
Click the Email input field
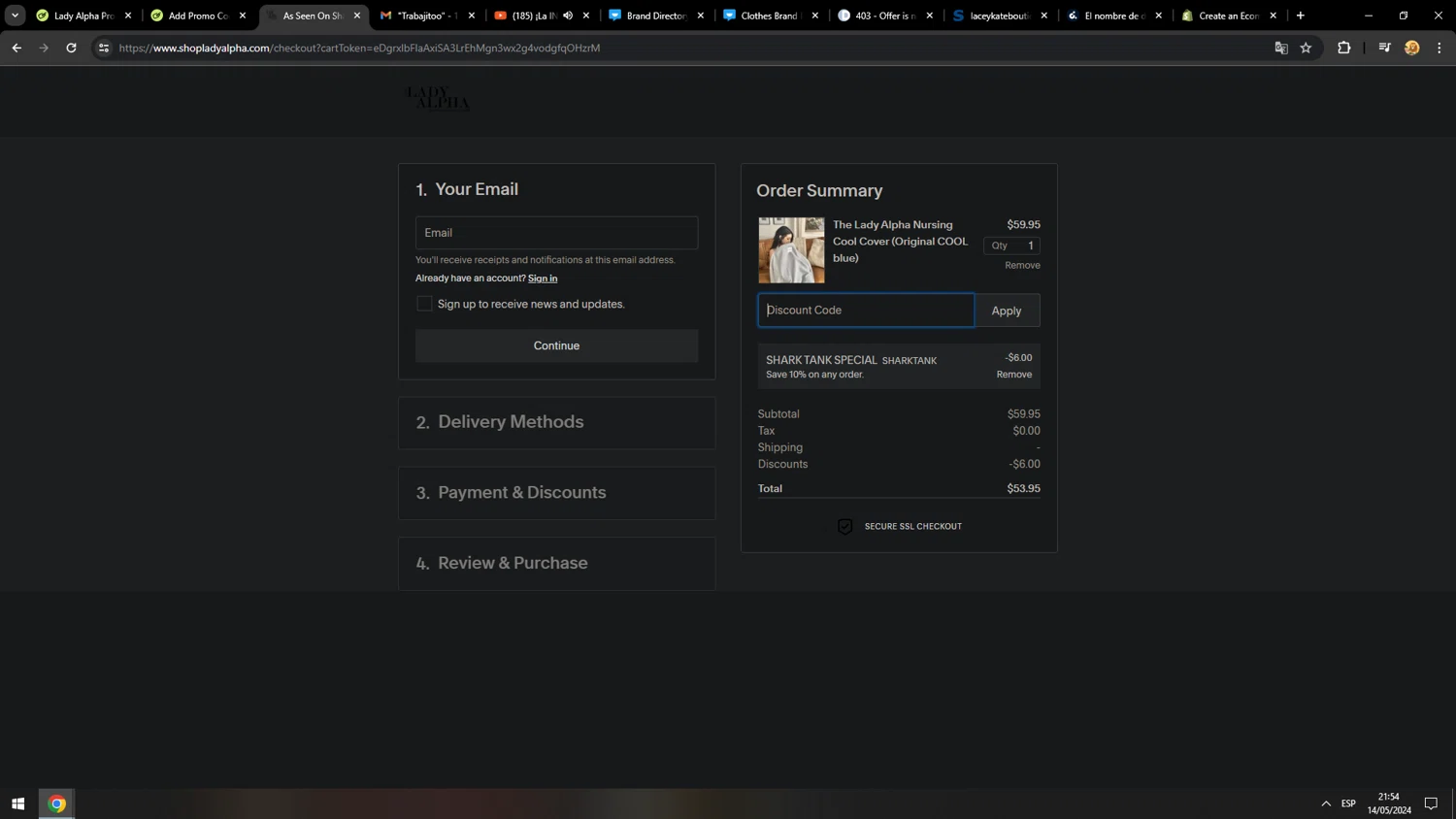click(x=556, y=233)
